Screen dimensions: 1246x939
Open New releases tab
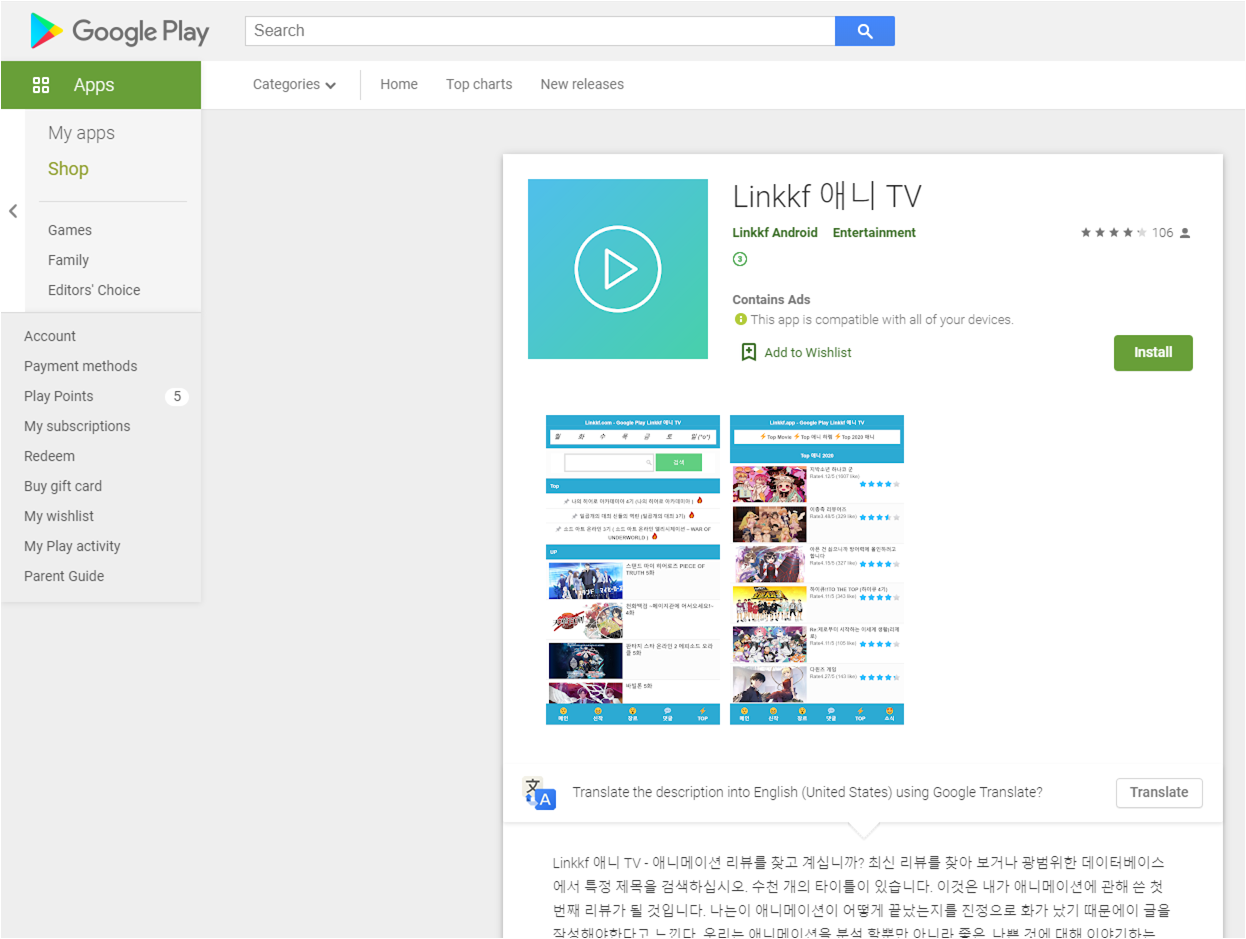(582, 85)
